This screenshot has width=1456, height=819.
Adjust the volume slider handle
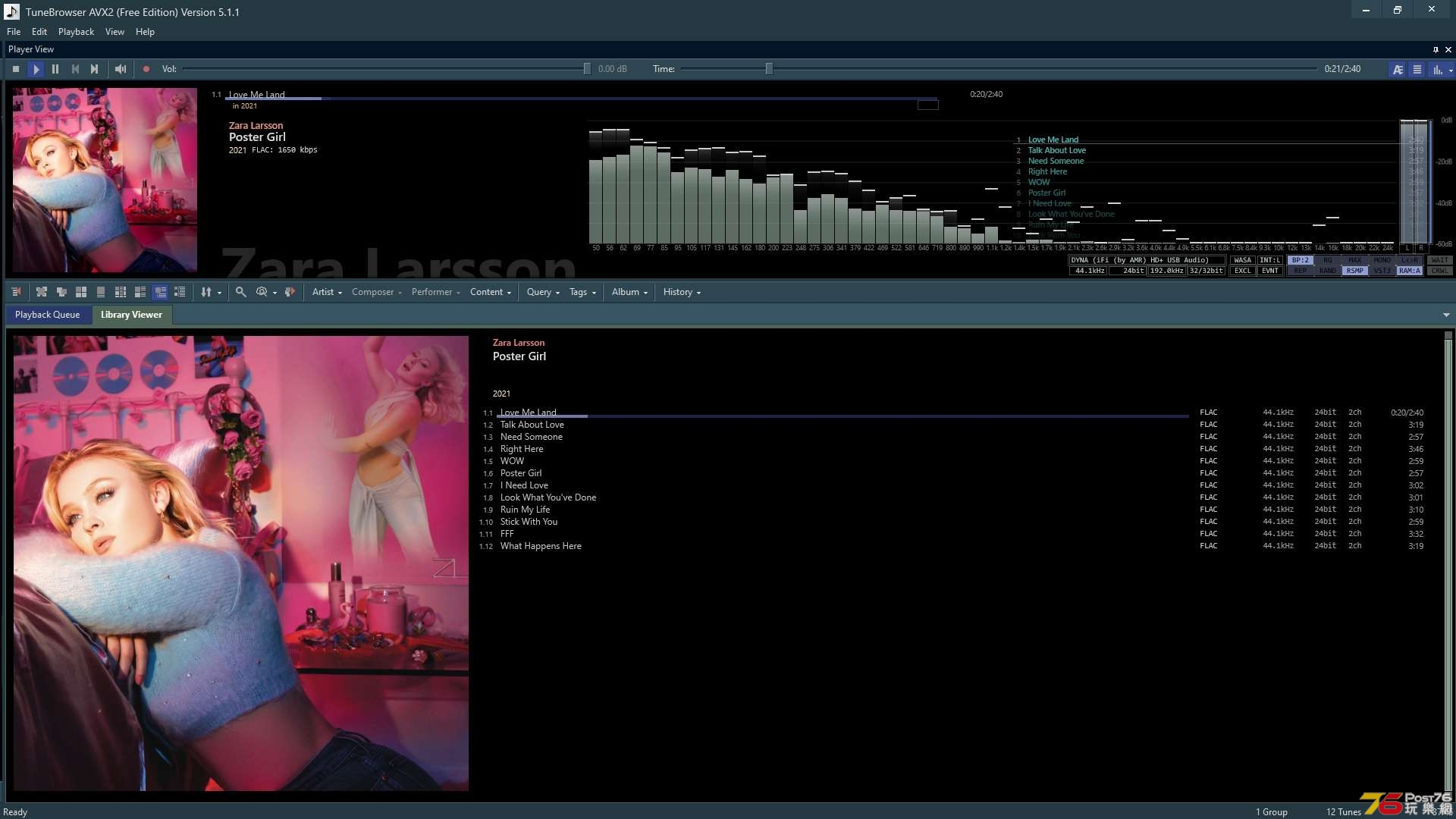point(587,69)
